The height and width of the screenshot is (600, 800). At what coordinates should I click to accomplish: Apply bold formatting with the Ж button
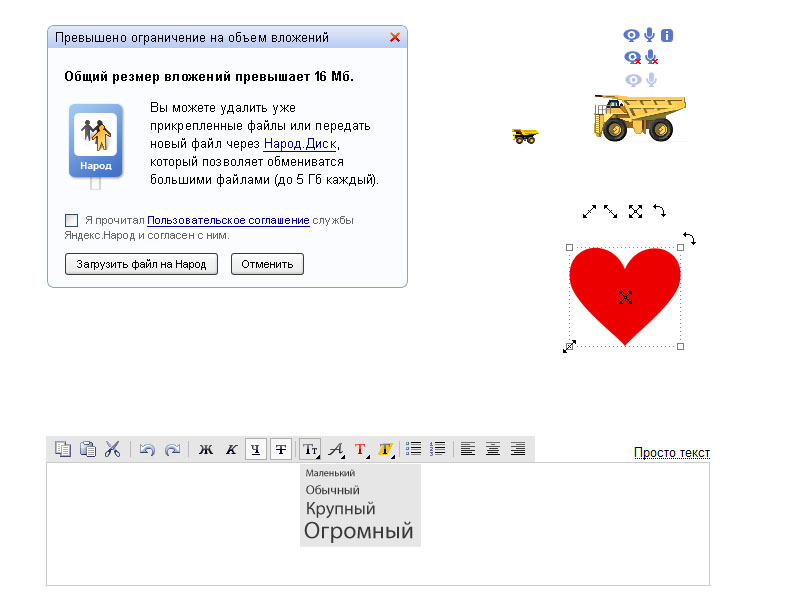pyautogui.click(x=206, y=449)
